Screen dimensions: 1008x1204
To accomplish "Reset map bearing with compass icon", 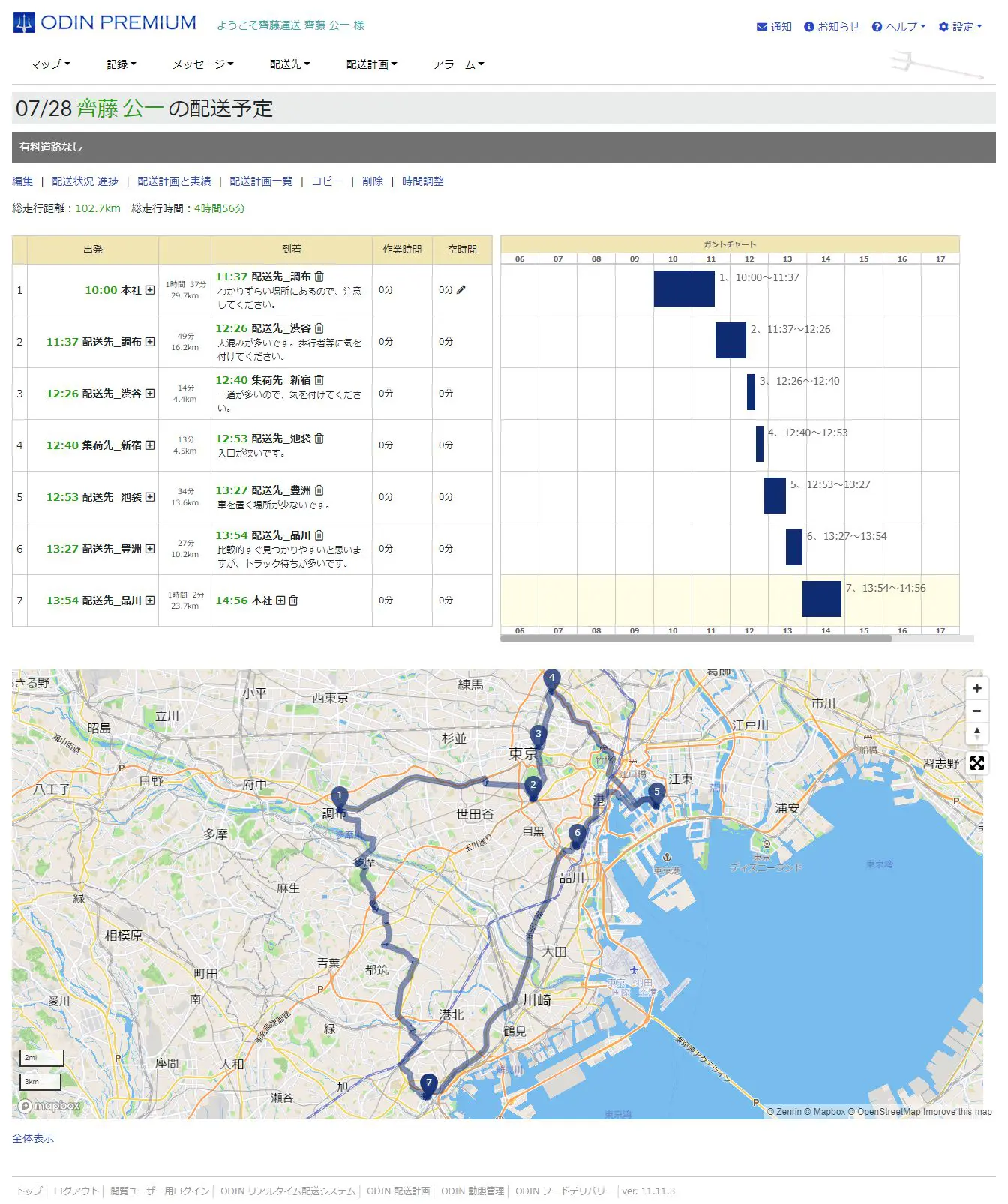I will [976, 733].
